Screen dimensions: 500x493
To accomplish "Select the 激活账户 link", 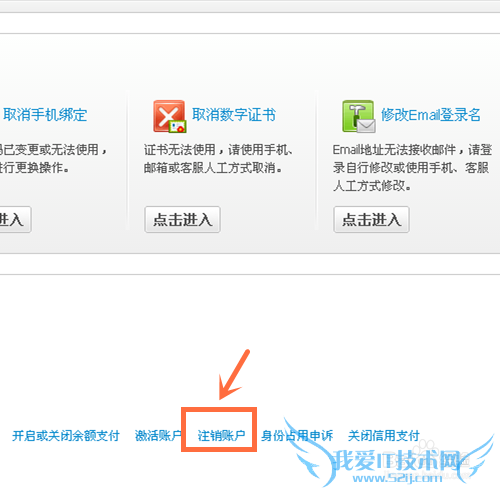I will coord(158,436).
